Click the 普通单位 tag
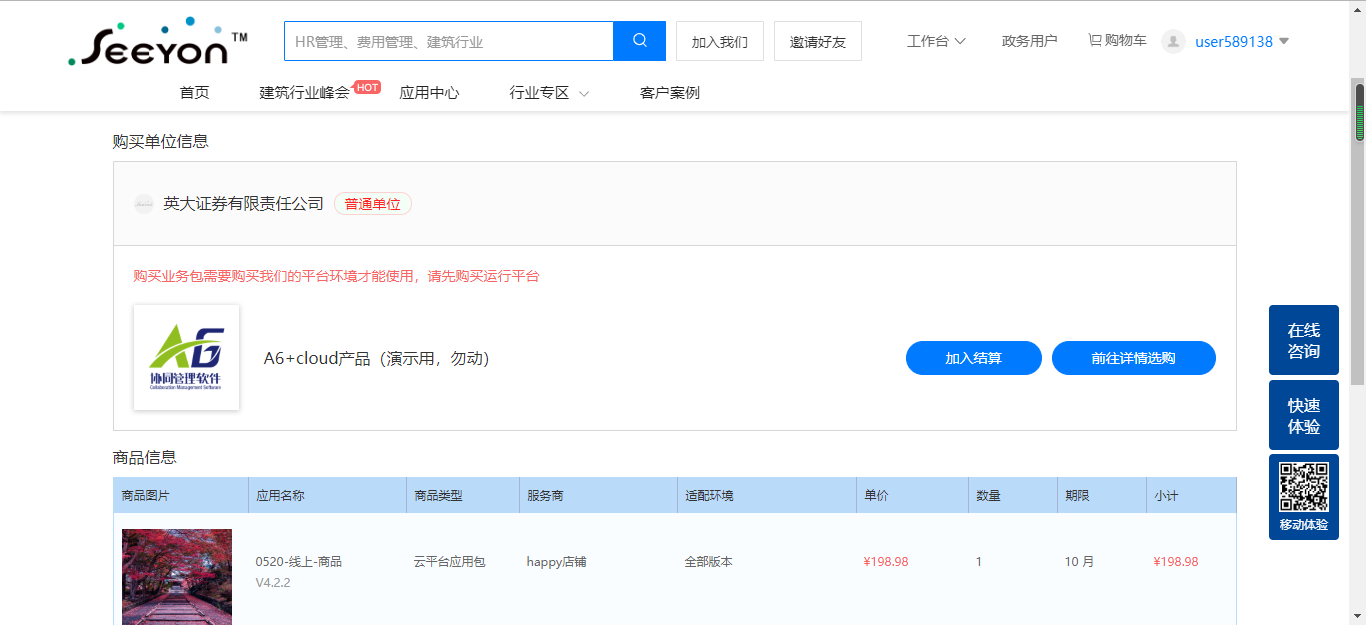This screenshot has height=625, width=1366. [373, 204]
